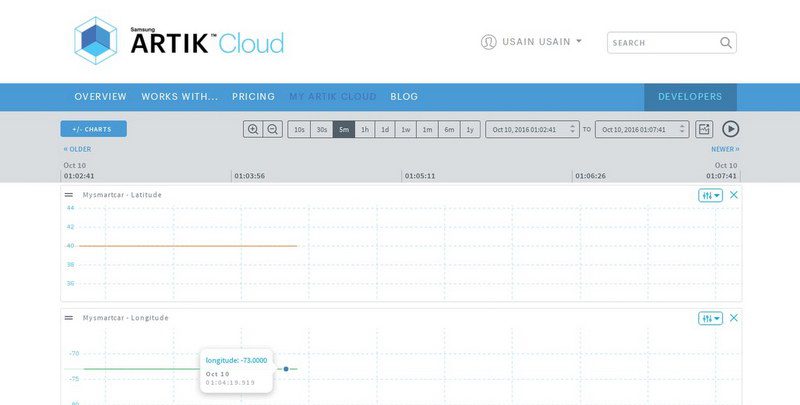Click the user avatar icon
This screenshot has height=405, width=800.
click(488, 42)
